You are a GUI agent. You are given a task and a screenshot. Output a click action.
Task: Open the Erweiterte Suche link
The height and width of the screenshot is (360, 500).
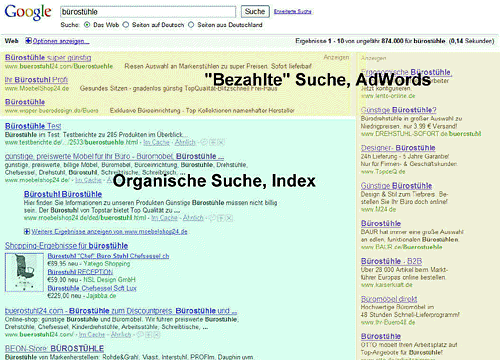(x=293, y=11)
